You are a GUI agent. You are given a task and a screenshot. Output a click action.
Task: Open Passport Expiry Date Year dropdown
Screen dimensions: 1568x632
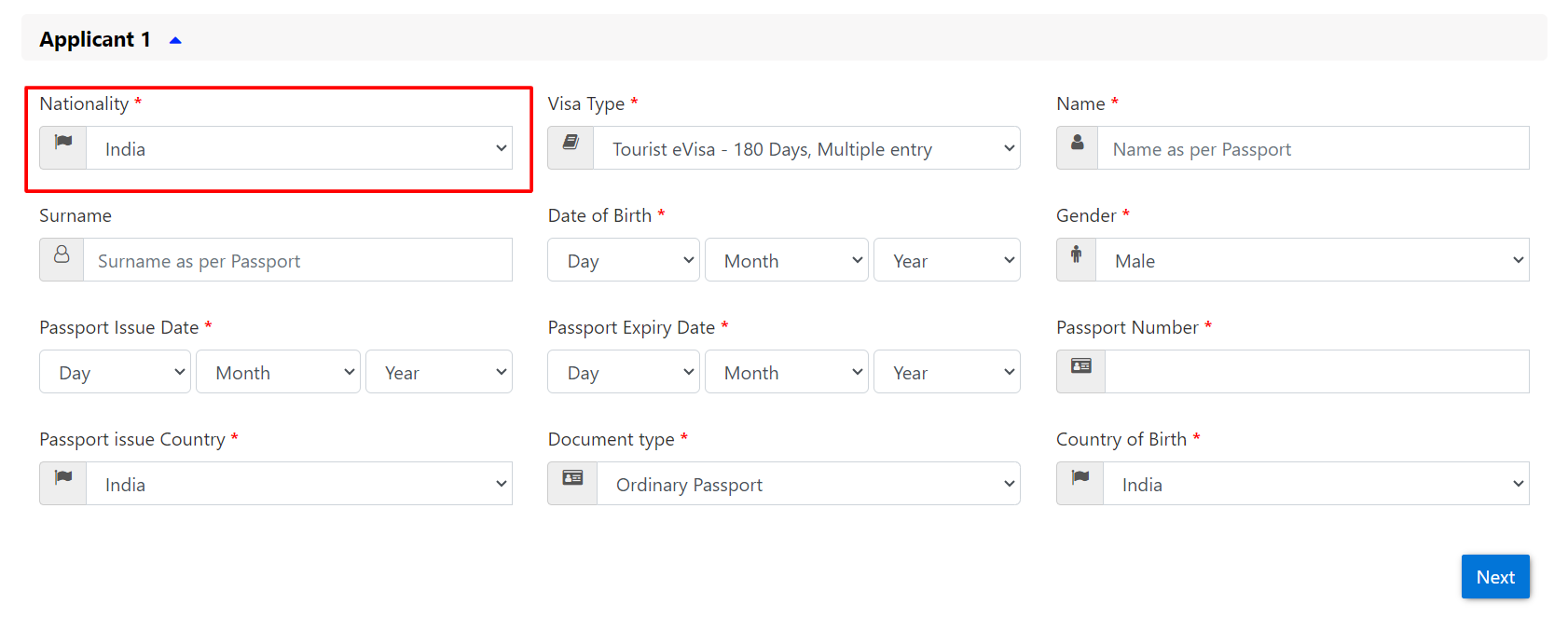947,372
